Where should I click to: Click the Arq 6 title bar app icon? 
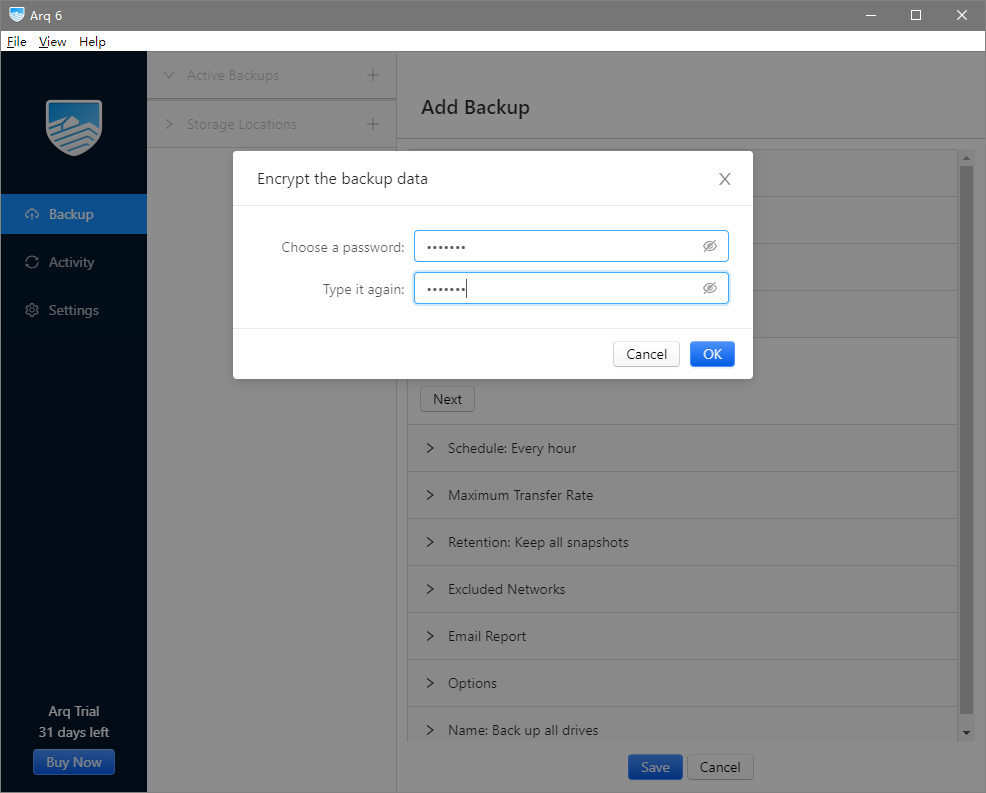coord(16,15)
